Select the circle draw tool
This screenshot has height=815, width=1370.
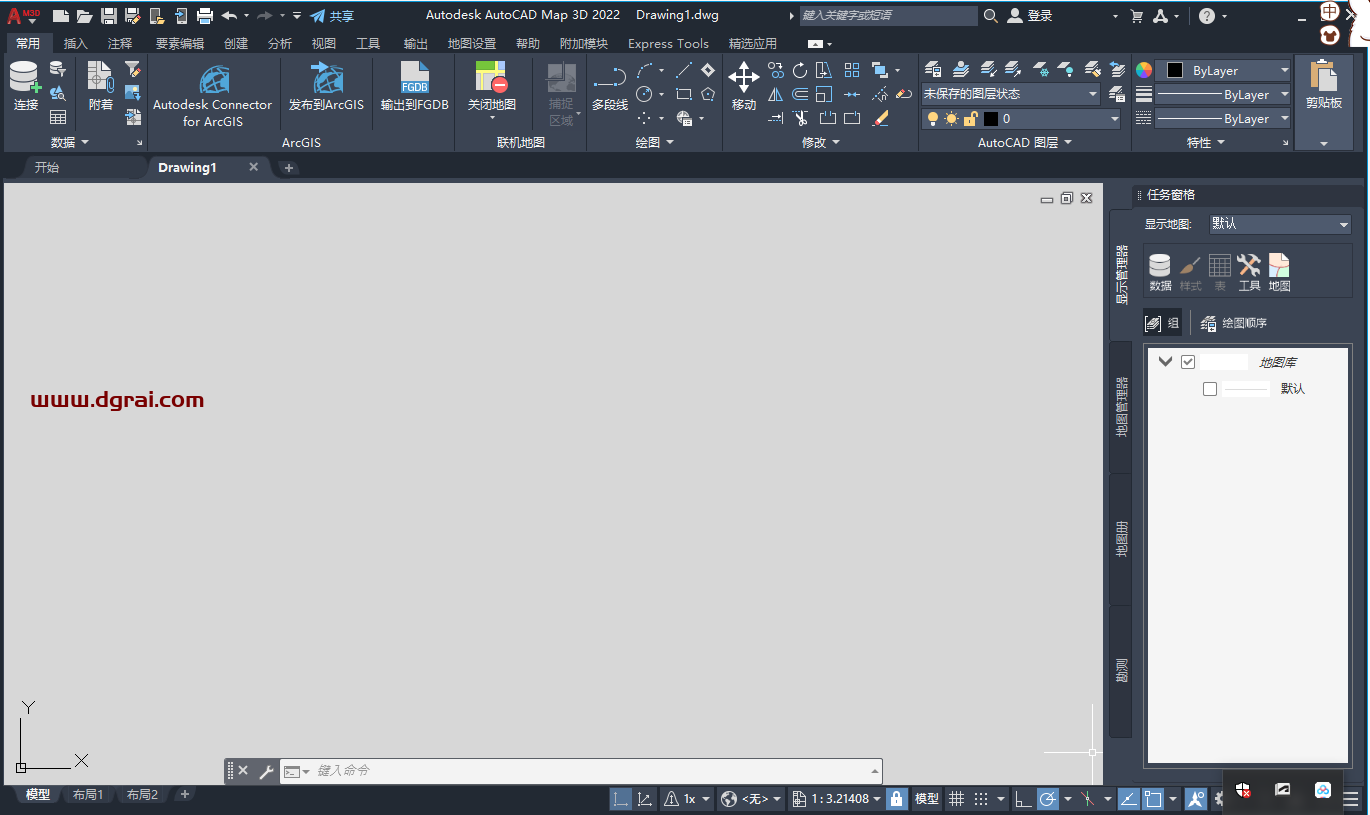tap(644, 94)
